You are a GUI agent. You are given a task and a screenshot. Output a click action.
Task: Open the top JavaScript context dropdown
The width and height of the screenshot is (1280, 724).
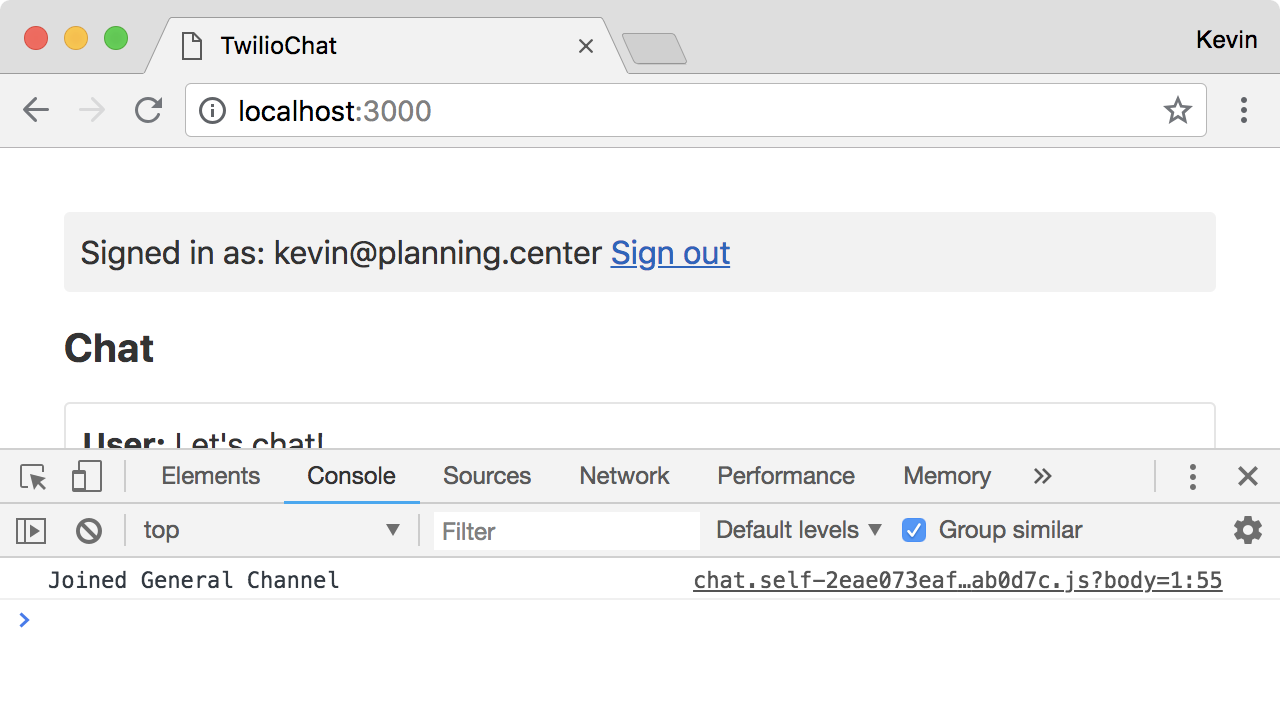(x=272, y=530)
